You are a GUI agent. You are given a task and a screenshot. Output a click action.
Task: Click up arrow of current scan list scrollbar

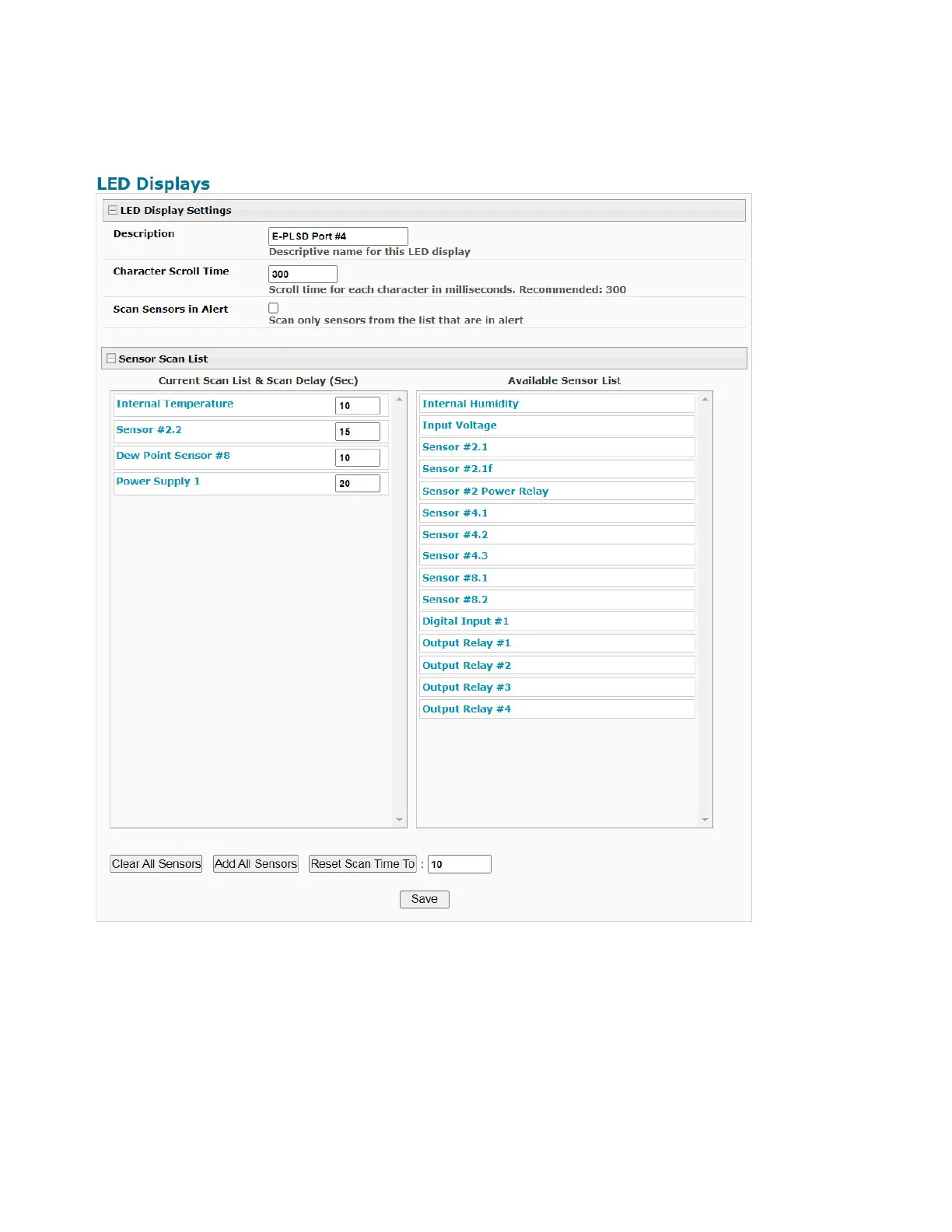pyautogui.click(x=400, y=399)
